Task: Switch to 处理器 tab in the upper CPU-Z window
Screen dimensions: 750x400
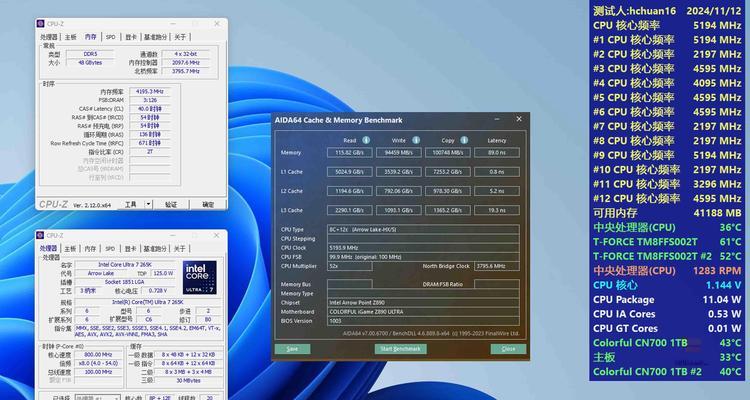Action: (49, 37)
